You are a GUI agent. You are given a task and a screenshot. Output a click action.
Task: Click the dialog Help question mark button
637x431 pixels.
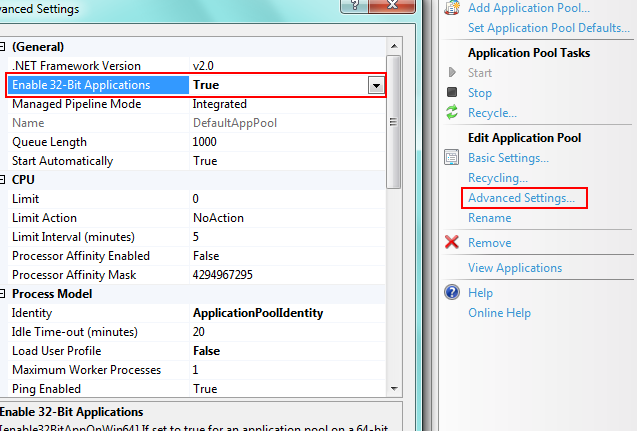pos(354,5)
